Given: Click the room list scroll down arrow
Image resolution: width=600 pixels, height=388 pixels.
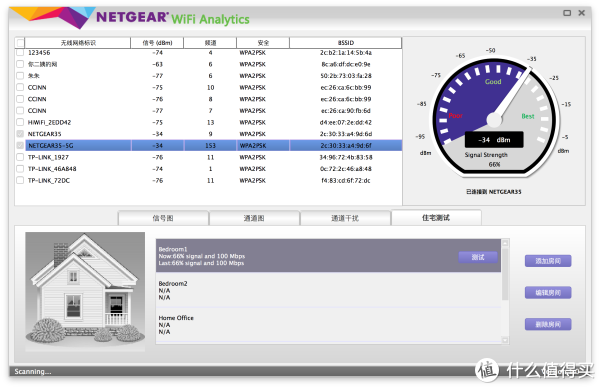Looking at the screenshot, I should tap(505, 340).
